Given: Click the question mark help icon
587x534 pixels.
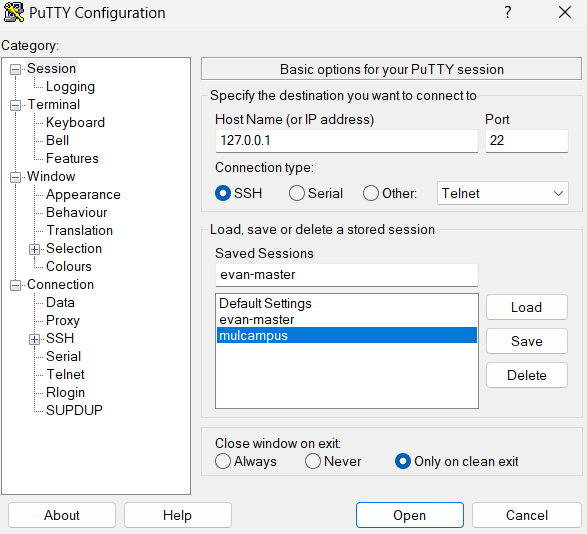Looking at the screenshot, I should pos(507,12).
